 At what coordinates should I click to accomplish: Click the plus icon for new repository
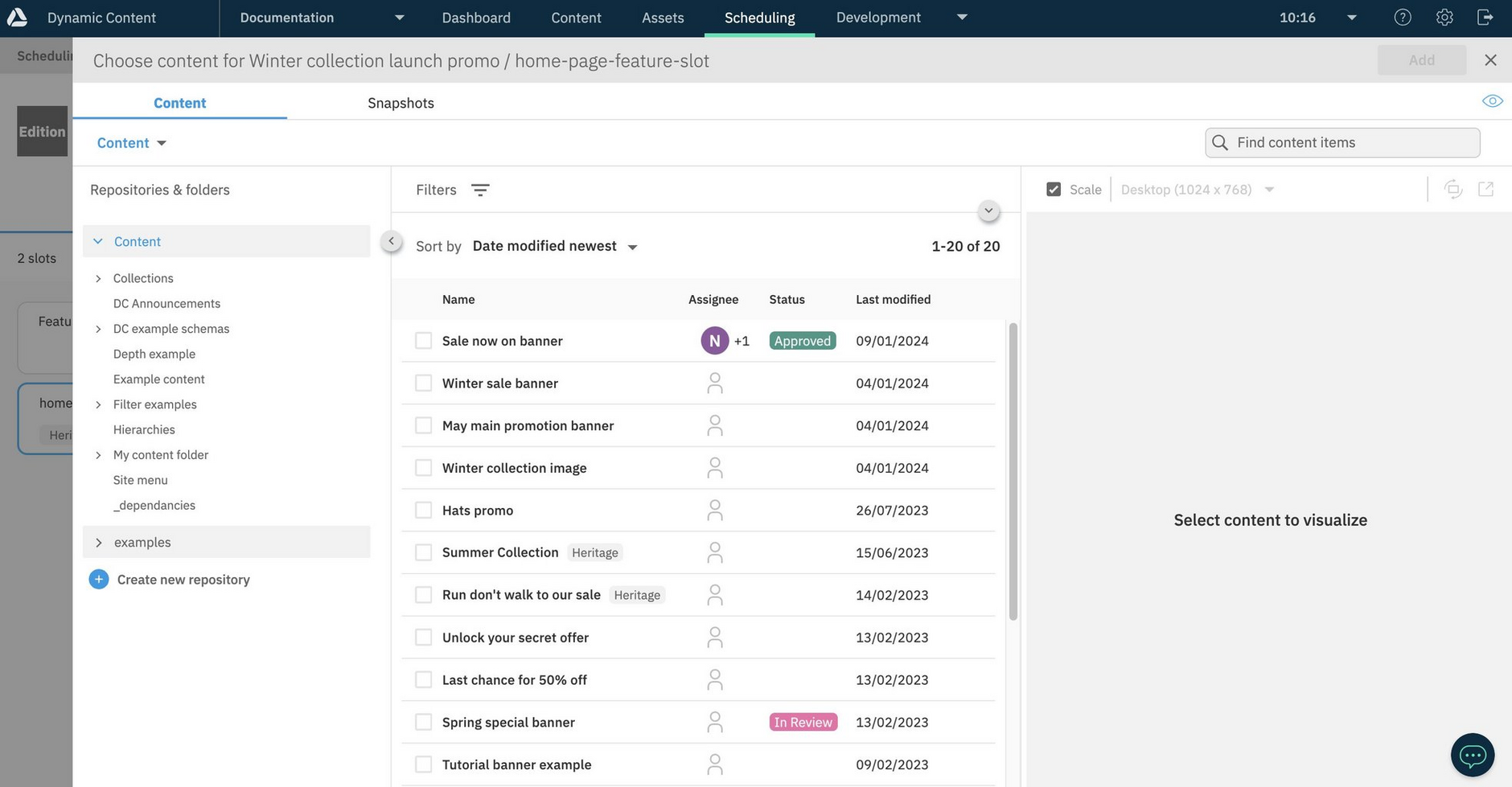coord(99,580)
